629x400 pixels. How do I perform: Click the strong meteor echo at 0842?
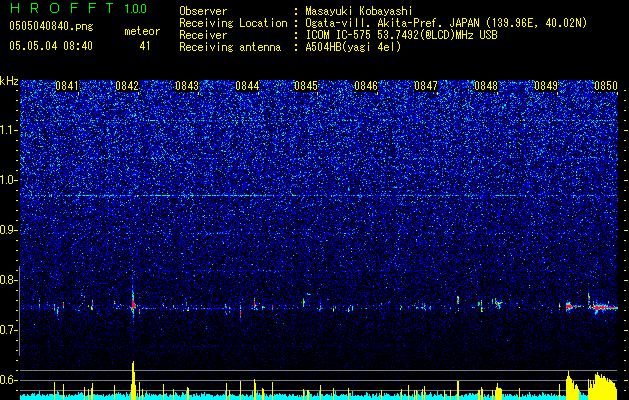pos(133,304)
